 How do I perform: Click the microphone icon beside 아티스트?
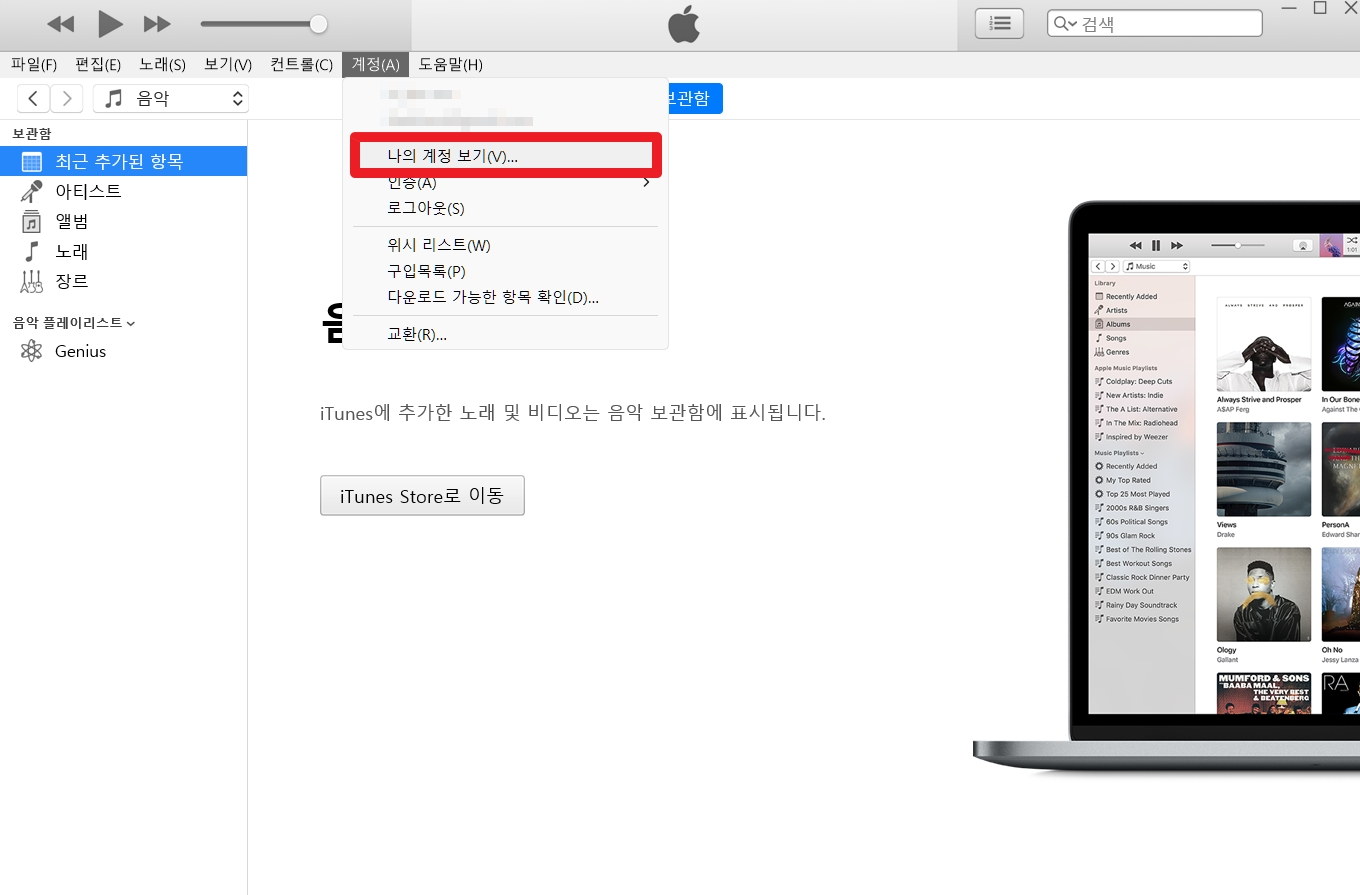point(32,191)
